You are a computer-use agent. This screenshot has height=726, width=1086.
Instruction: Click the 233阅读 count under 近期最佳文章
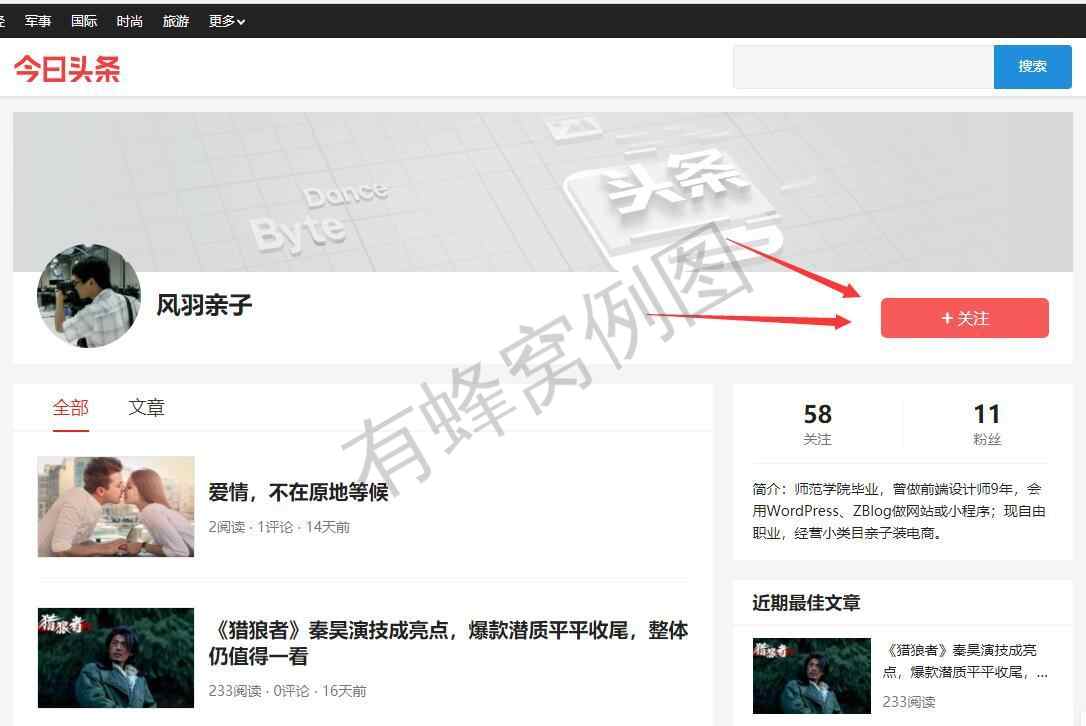coord(909,702)
